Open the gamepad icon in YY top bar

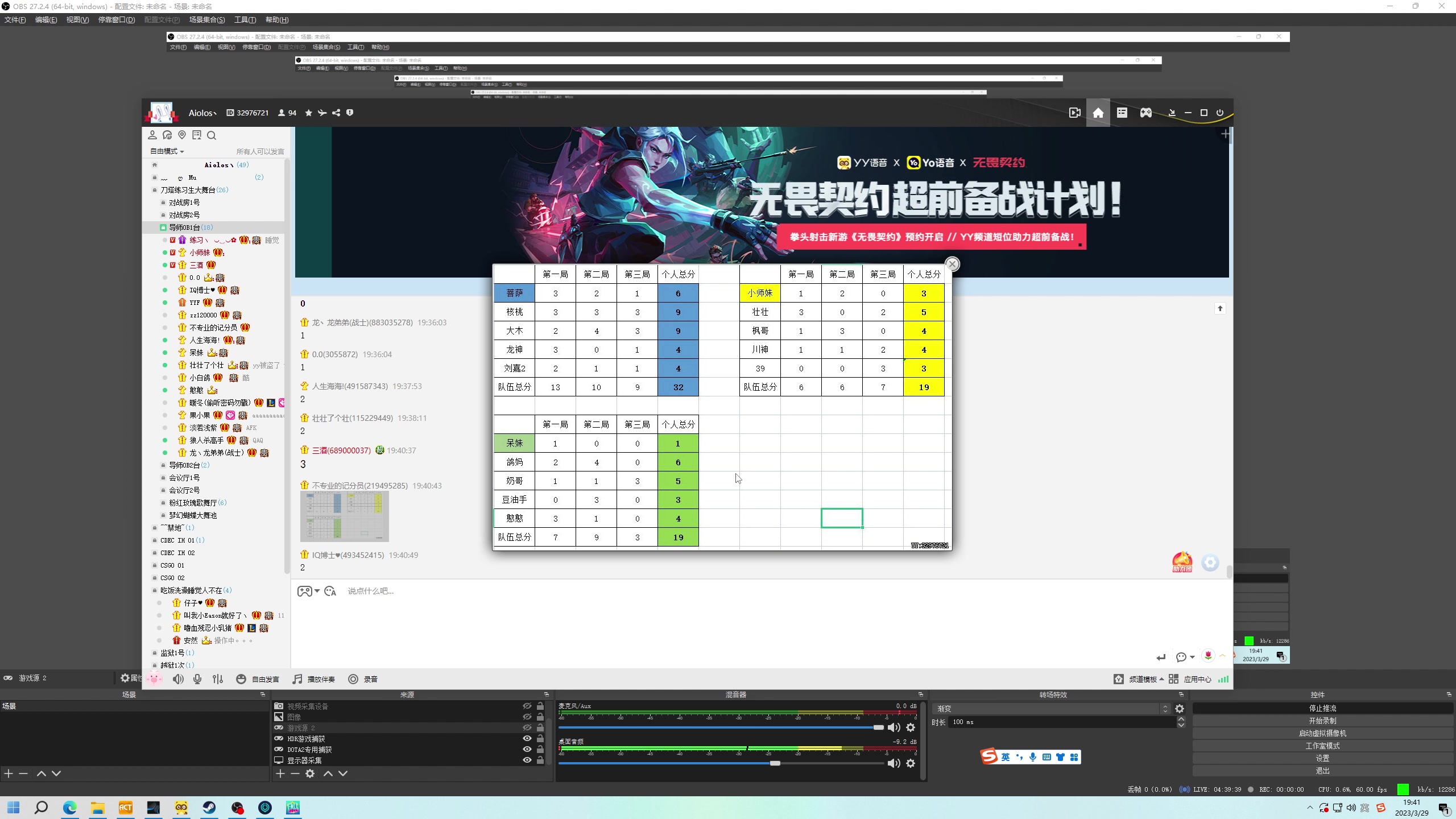(x=1145, y=113)
